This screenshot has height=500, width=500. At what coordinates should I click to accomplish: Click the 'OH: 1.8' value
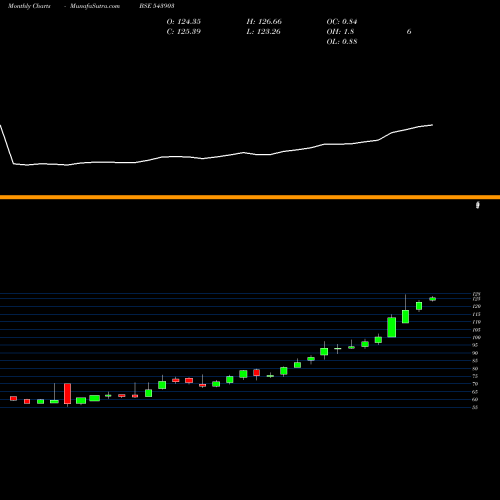pos(340,32)
